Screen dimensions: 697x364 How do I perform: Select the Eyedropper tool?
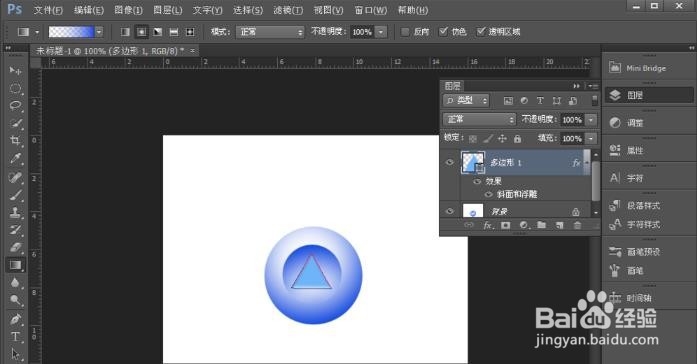pyautogui.click(x=15, y=159)
